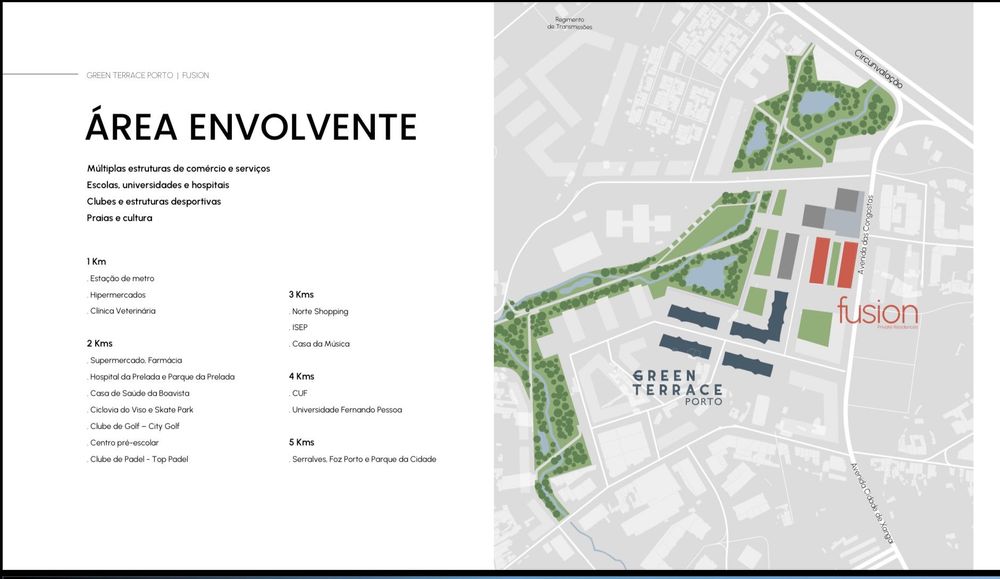Click the pond in the northern park
Viewport: 1000px width, 579px height.
pos(816,103)
